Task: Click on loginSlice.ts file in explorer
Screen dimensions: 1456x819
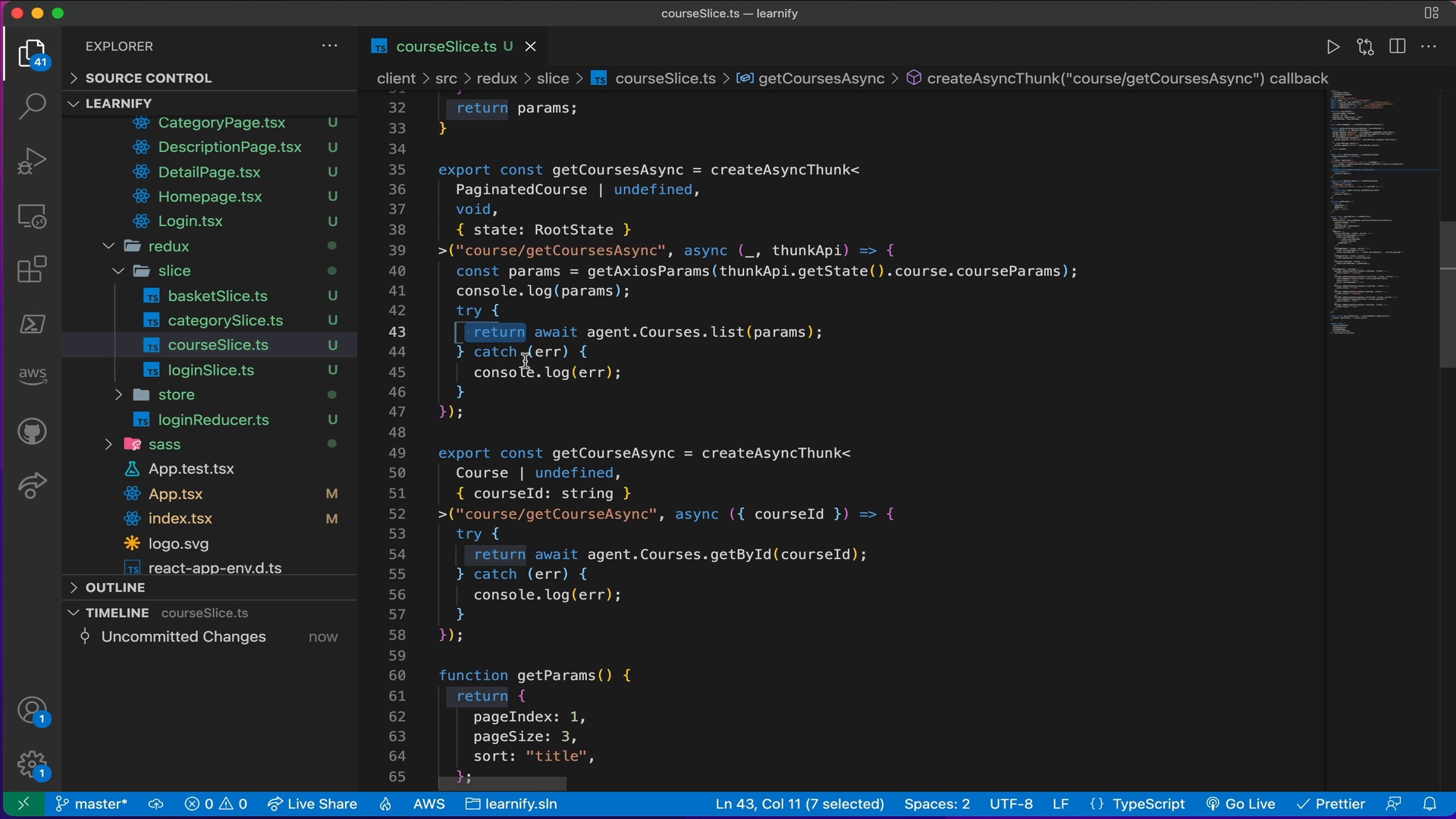Action: [211, 370]
